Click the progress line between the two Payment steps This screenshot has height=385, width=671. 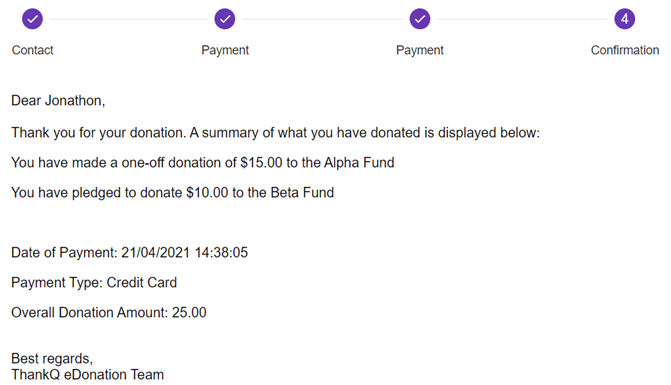pos(322,19)
